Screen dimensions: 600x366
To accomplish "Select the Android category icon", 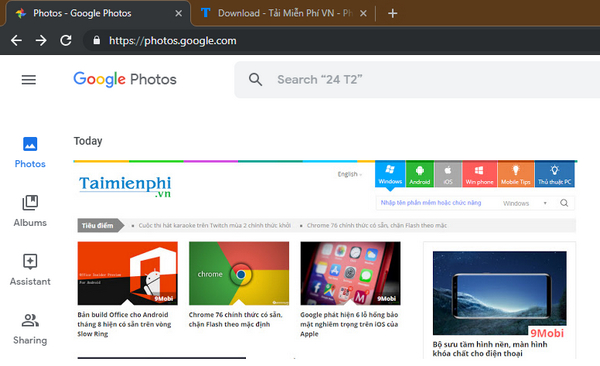I will (420, 174).
